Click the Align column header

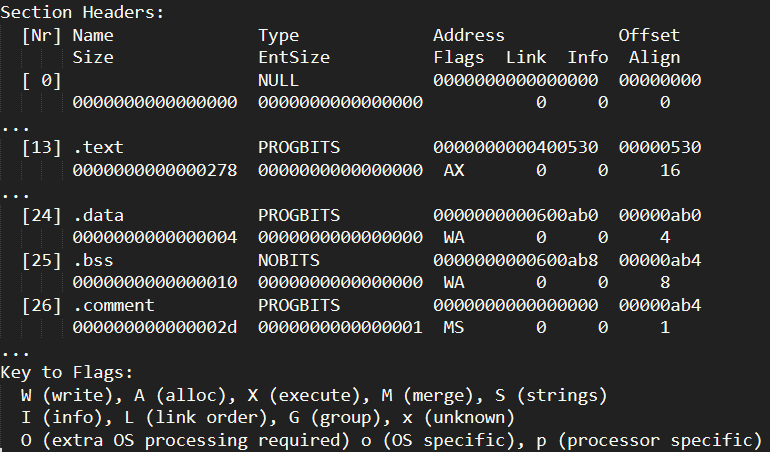point(654,57)
